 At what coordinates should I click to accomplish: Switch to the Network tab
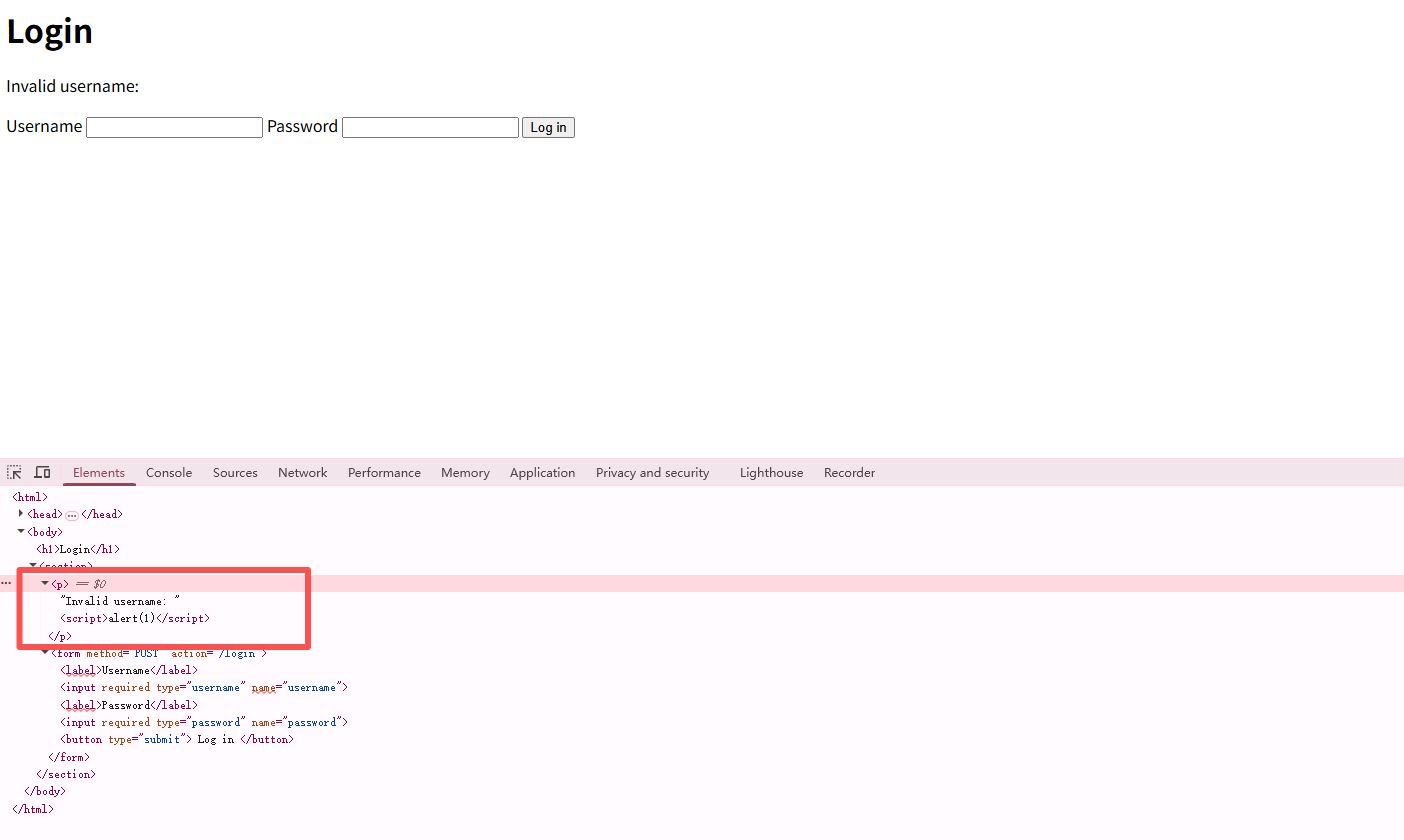pyautogui.click(x=303, y=473)
